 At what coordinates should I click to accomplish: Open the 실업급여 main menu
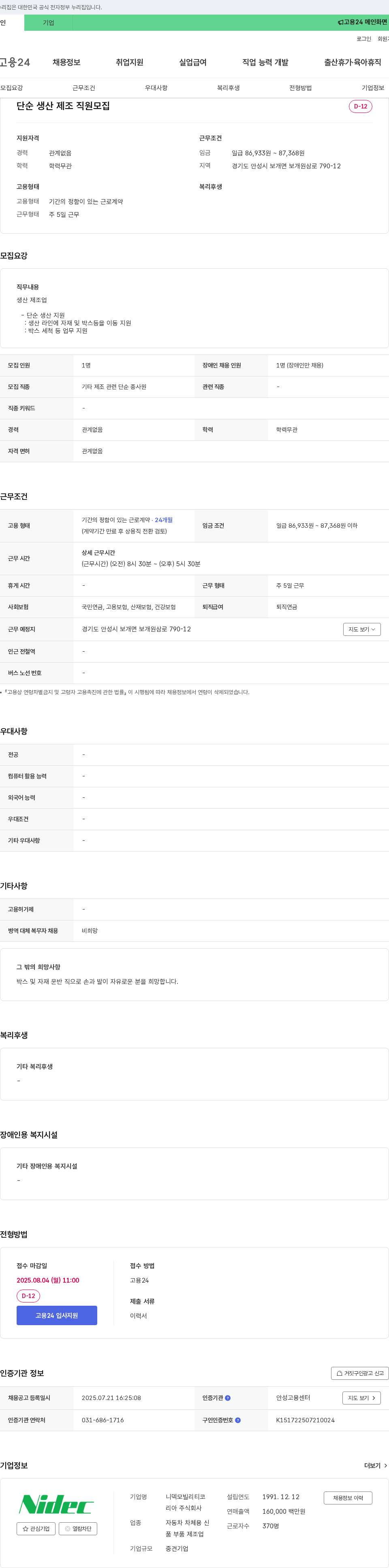pos(192,62)
